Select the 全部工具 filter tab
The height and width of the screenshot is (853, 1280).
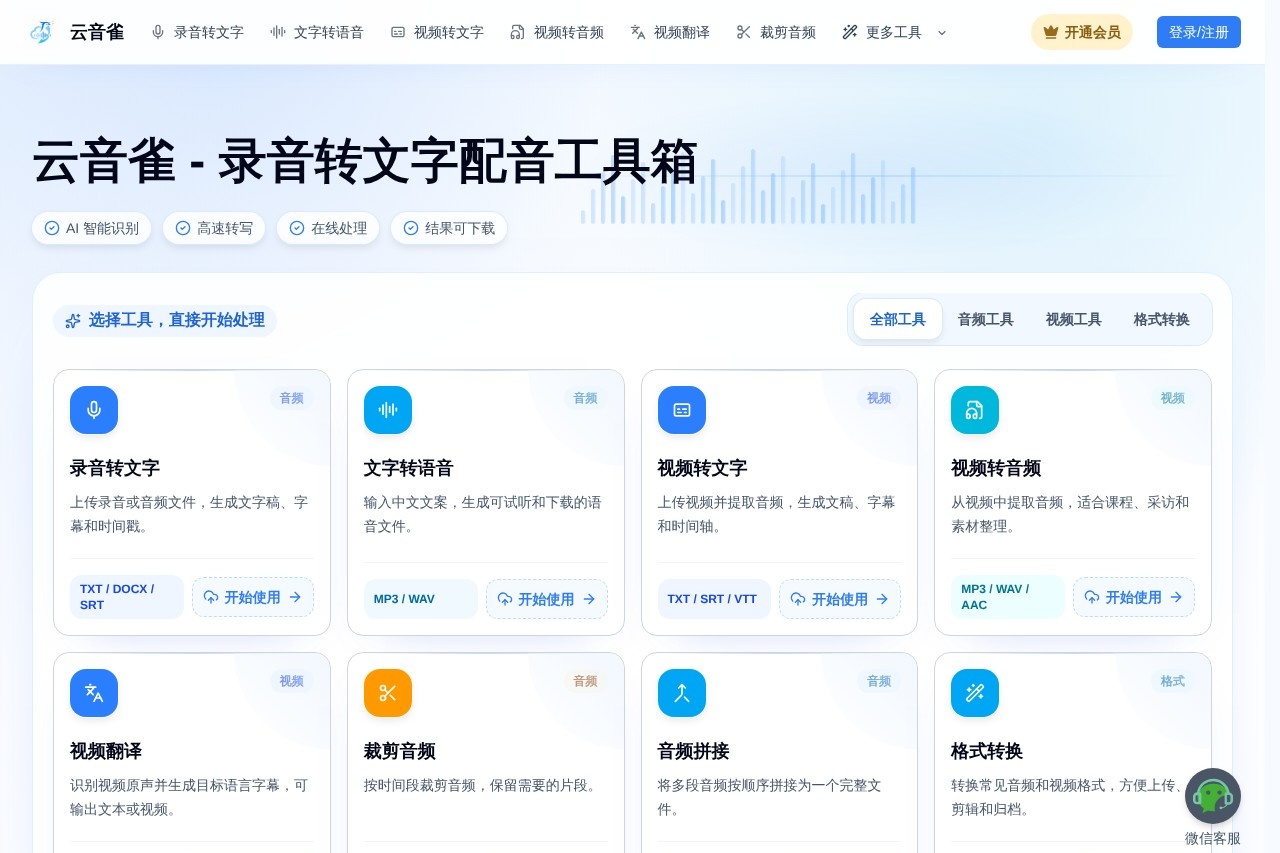[x=898, y=319]
